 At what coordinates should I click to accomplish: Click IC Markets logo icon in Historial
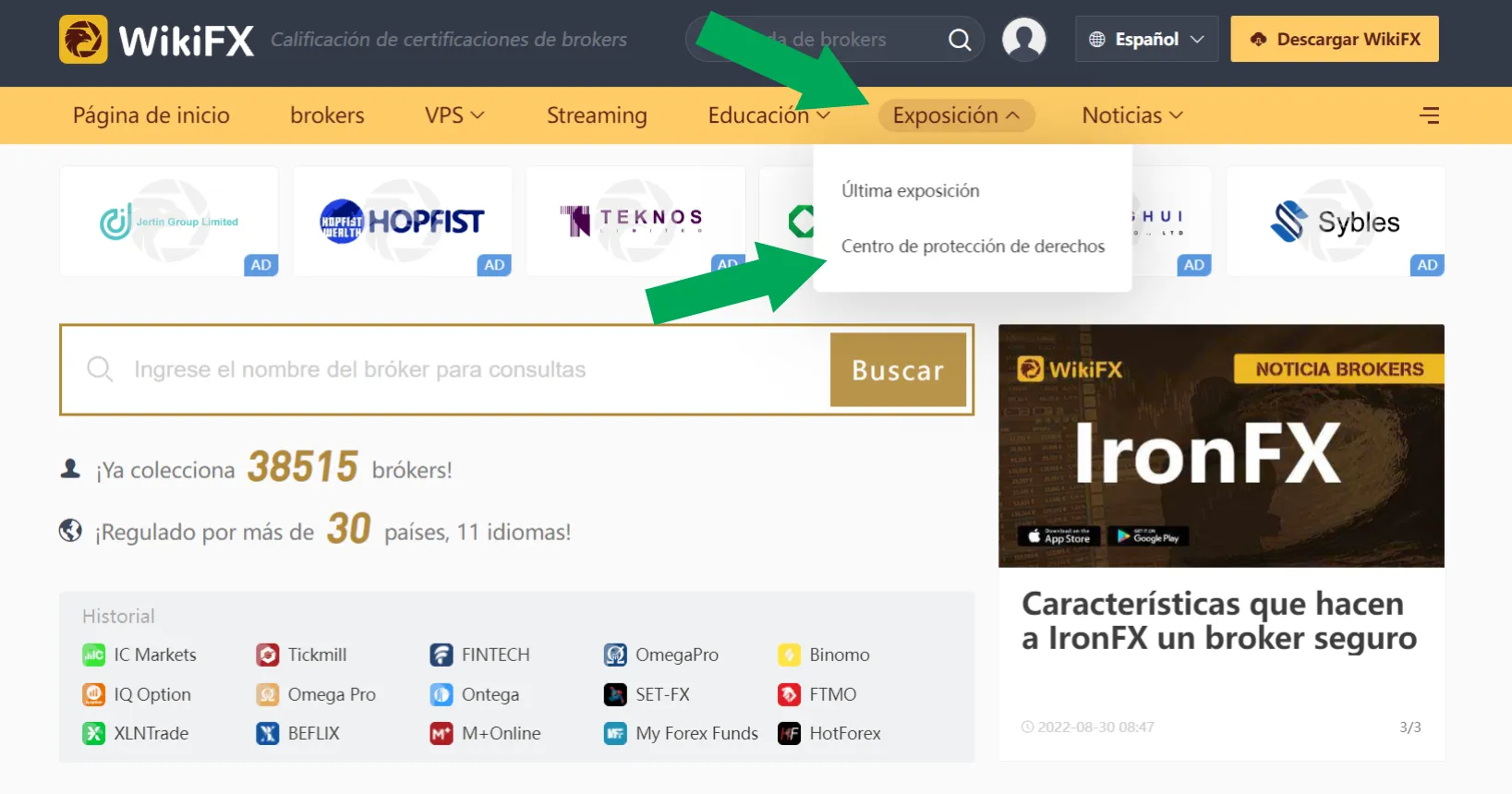tap(94, 655)
